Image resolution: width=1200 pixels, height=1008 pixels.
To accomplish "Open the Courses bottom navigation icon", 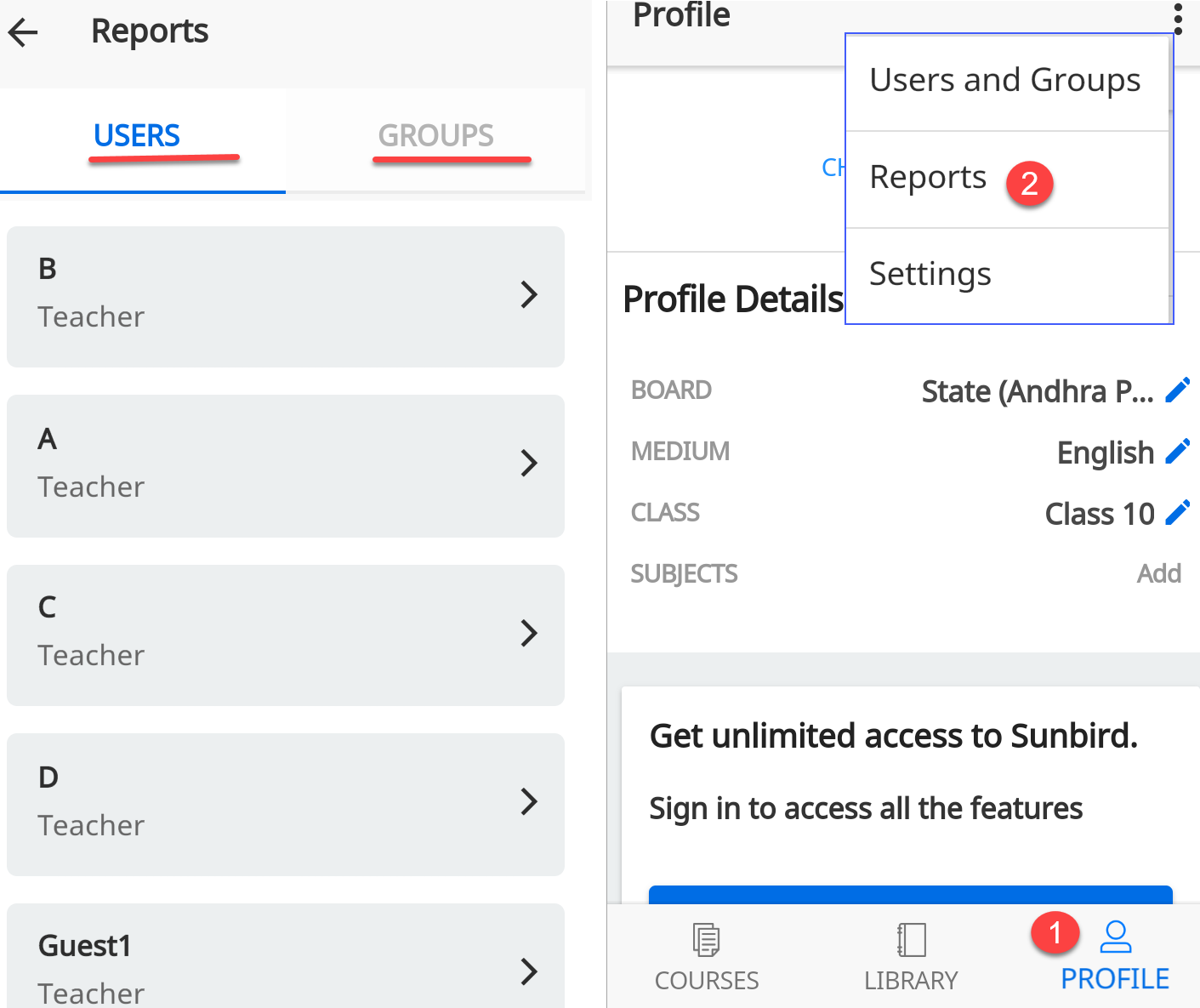I will 706,941.
